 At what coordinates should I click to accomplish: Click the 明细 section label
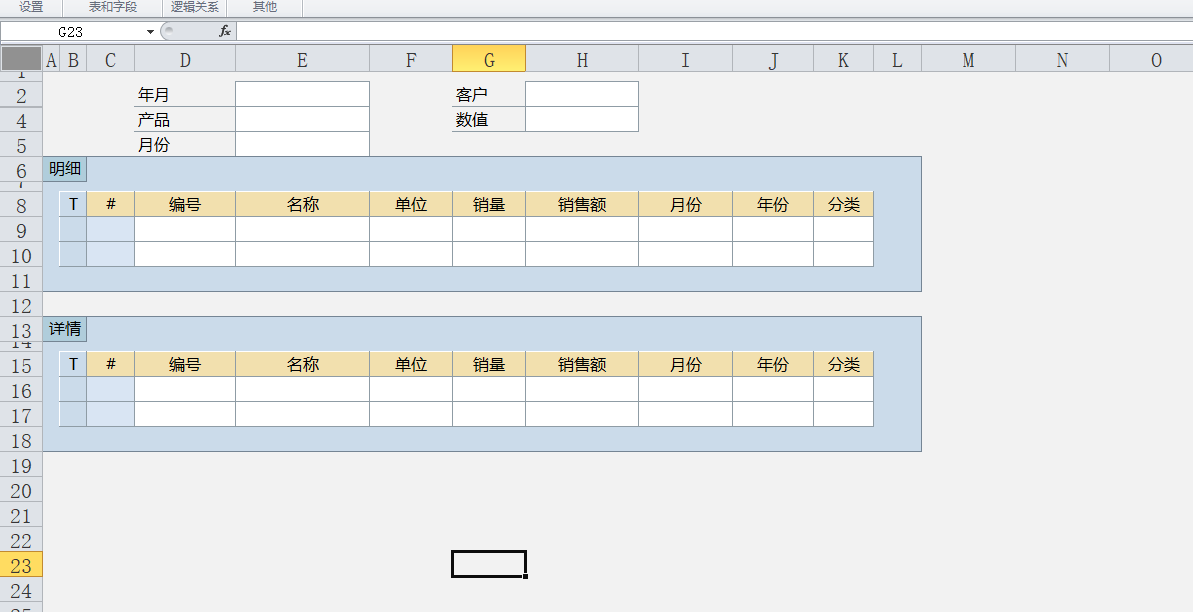(65, 169)
